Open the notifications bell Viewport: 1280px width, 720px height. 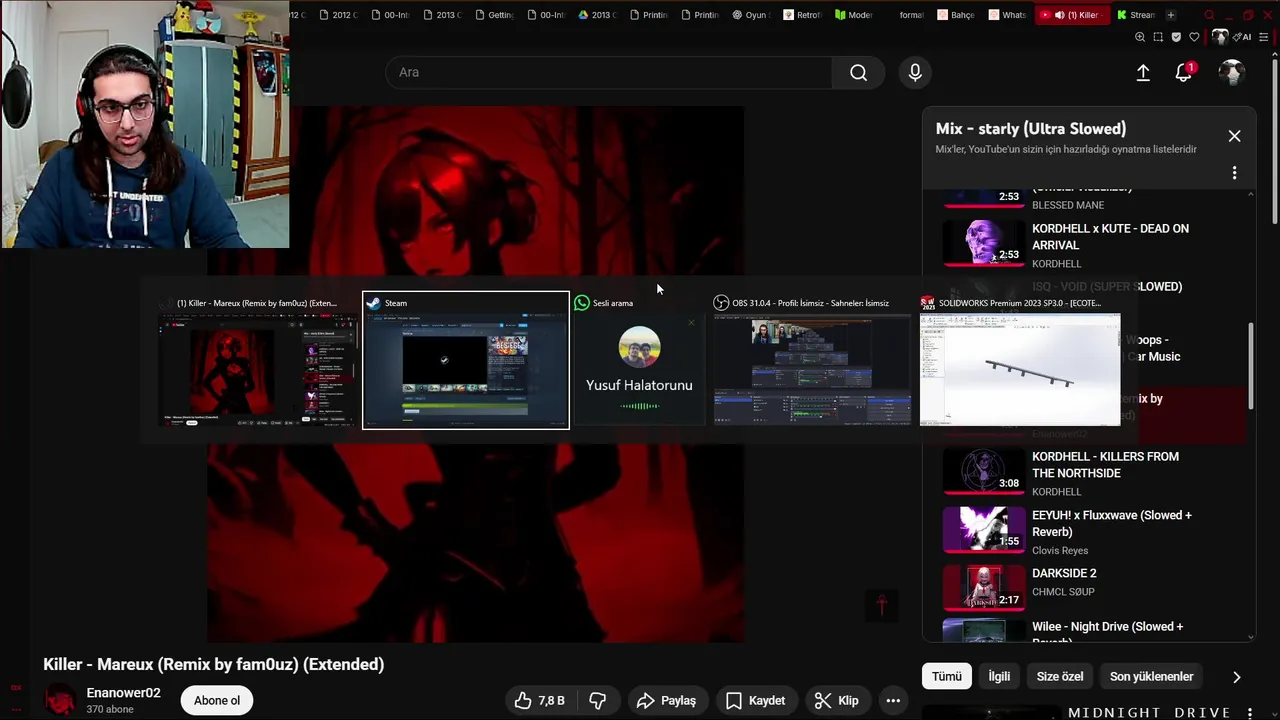click(1184, 72)
